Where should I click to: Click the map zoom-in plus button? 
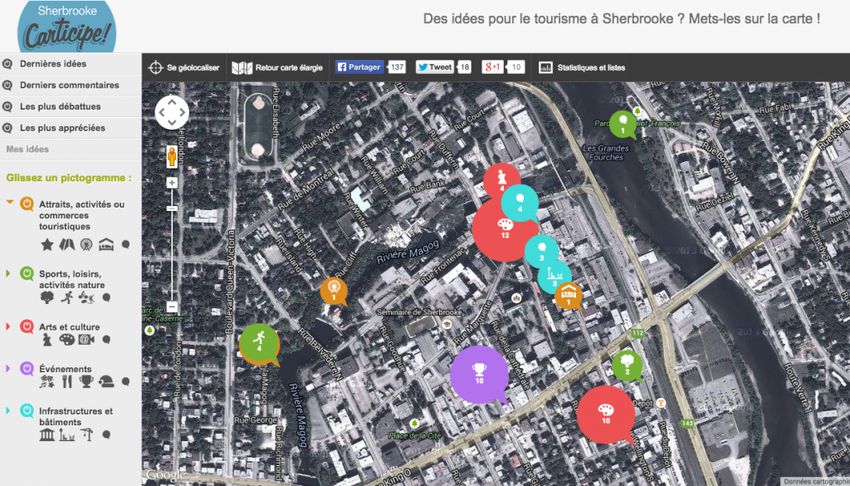click(x=172, y=183)
